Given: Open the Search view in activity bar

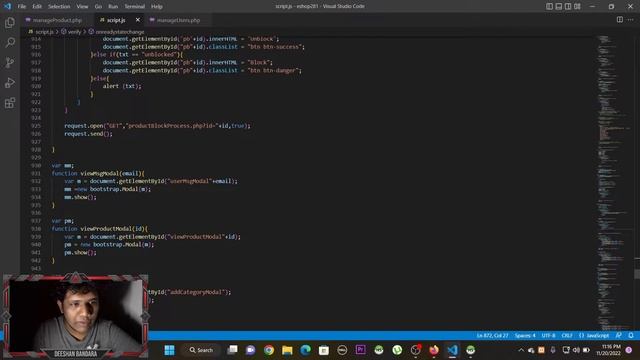Looking at the screenshot, I should [10, 42].
